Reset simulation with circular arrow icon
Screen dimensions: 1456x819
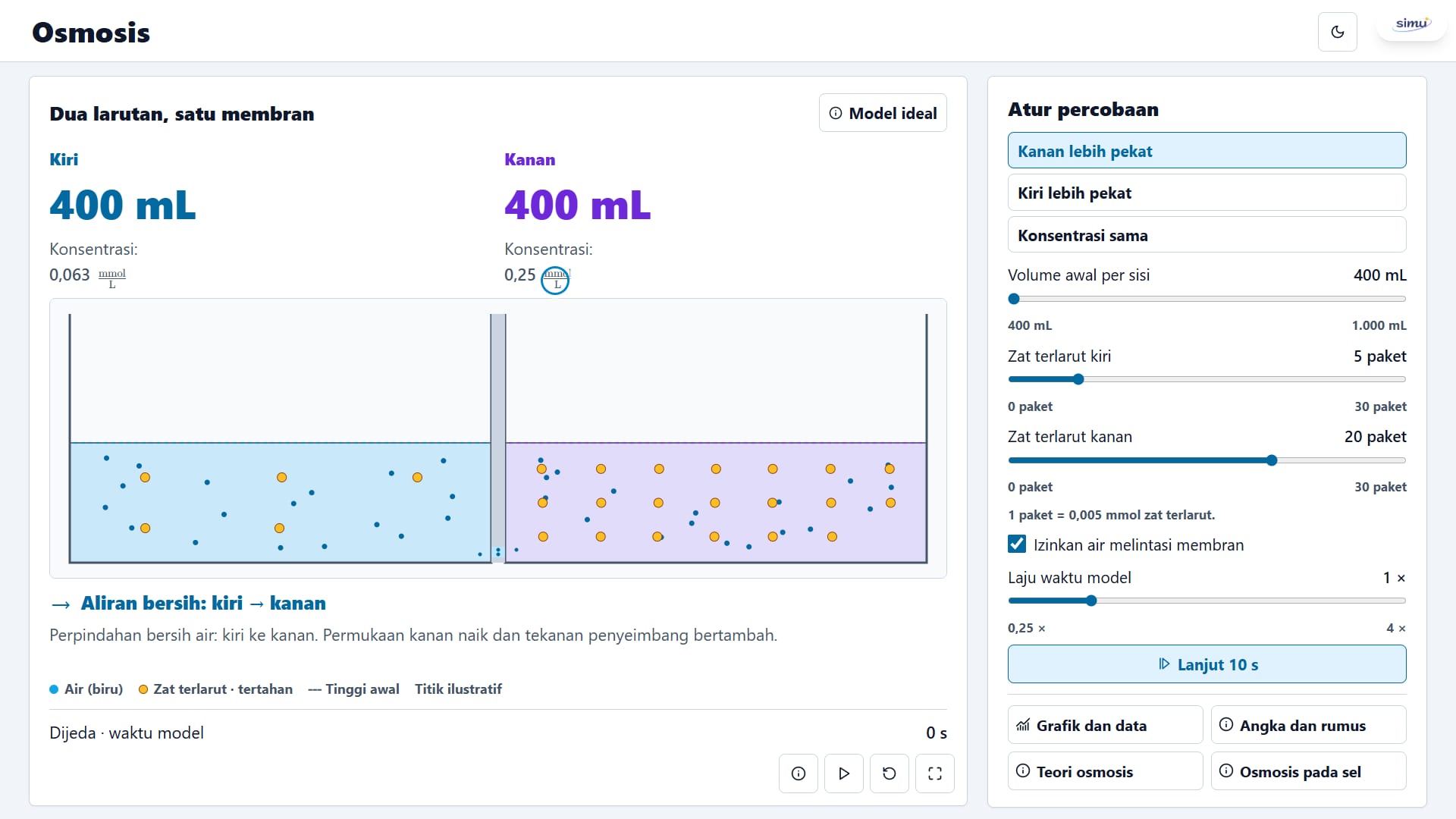889,773
